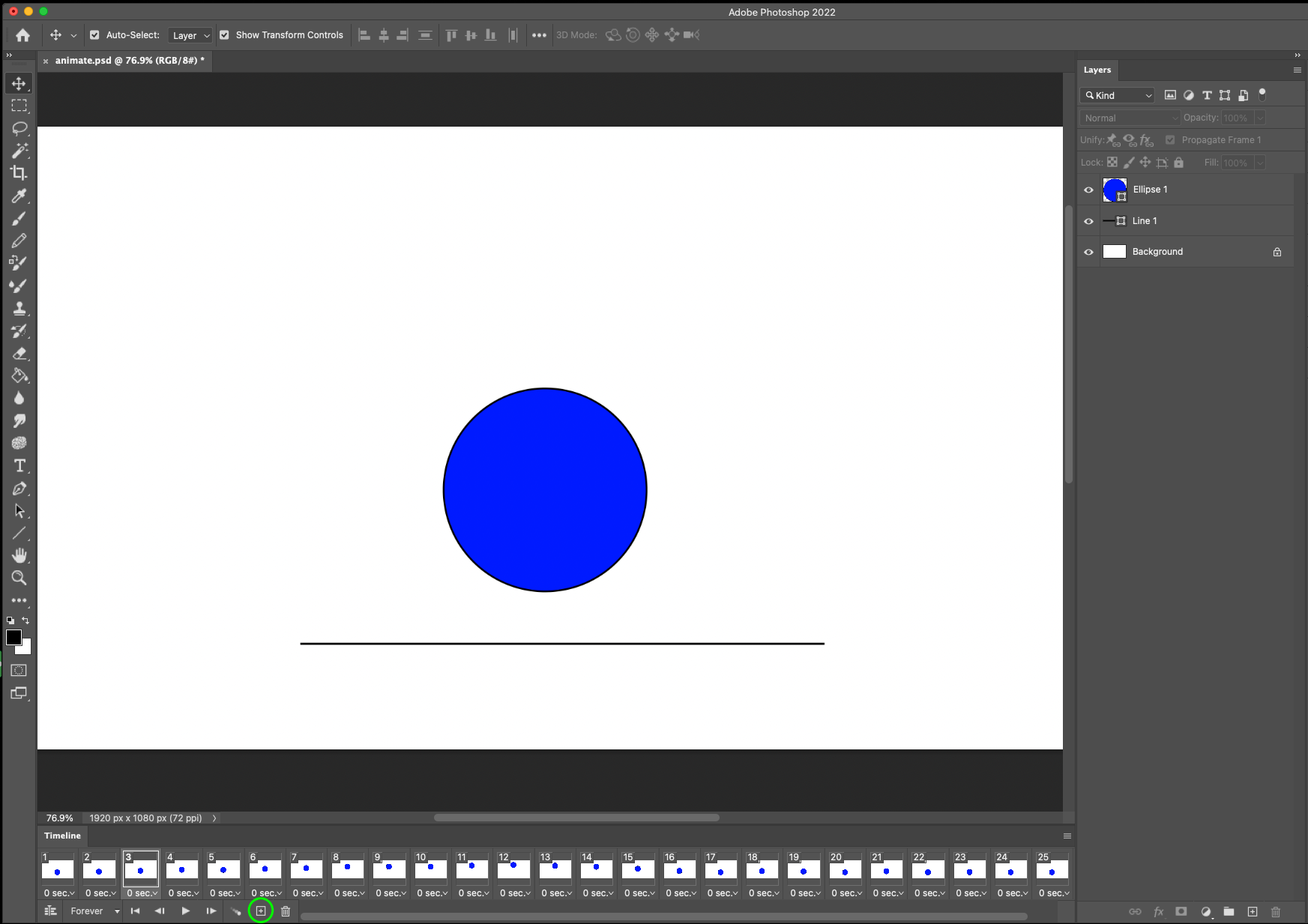1308x924 pixels.
Task: Click the new frame button
Action: click(260, 911)
